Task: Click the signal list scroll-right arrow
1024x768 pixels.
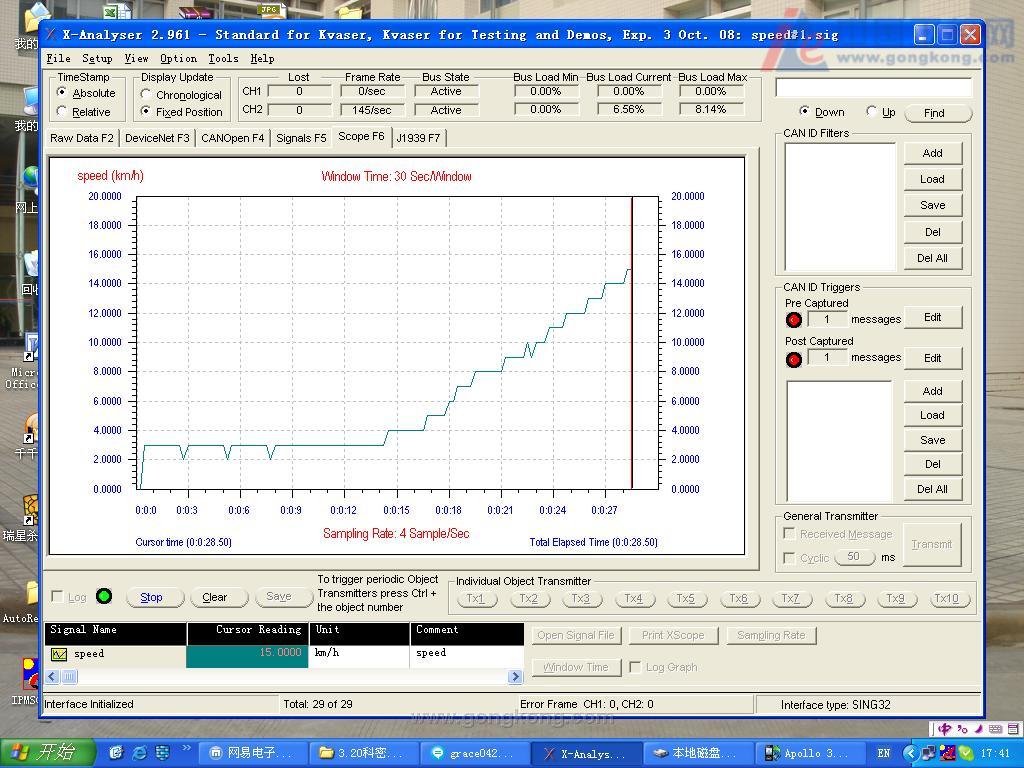Action: (x=515, y=677)
